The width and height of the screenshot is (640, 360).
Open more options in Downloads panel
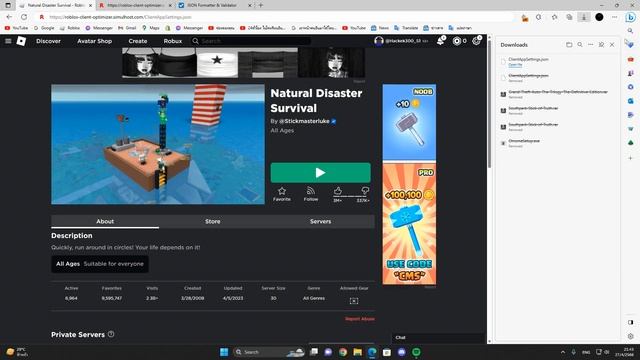[591, 44]
